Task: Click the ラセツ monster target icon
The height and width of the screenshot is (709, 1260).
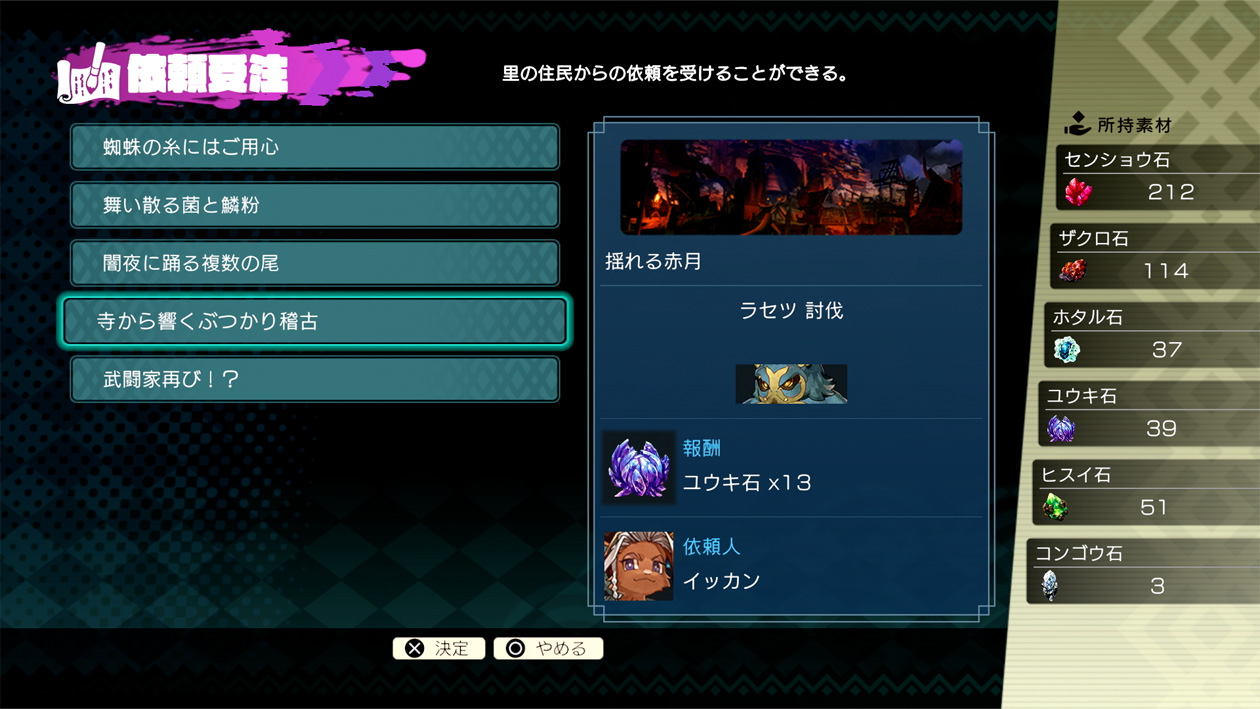Action: (791, 384)
